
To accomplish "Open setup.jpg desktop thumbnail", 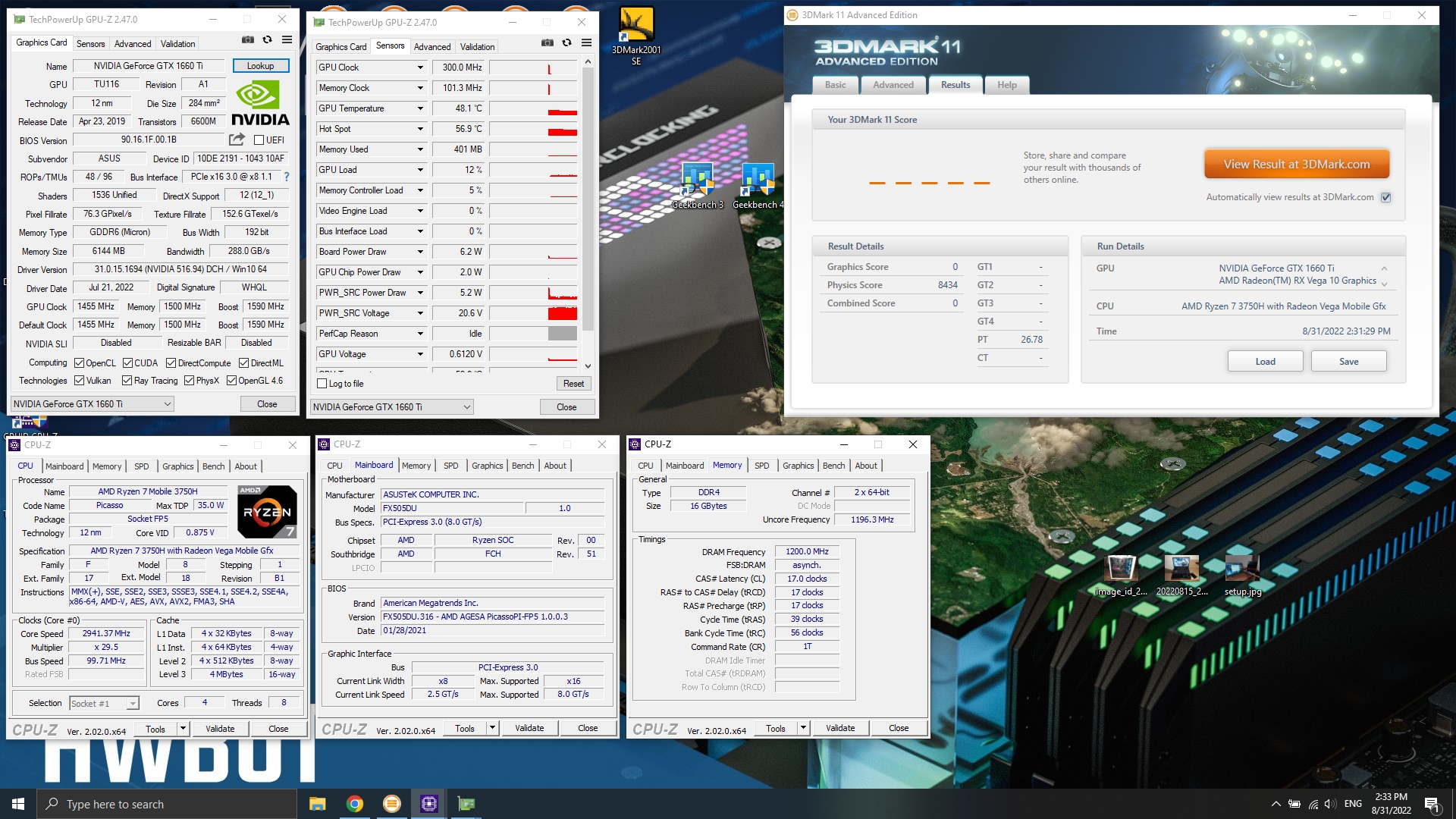I will tap(1243, 576).
